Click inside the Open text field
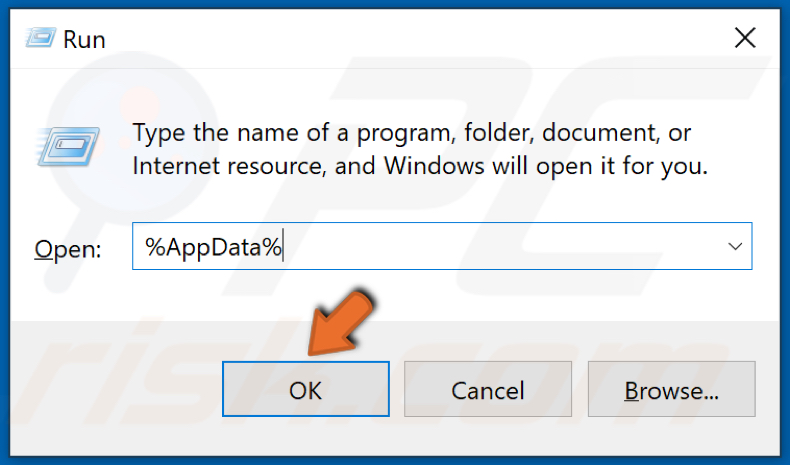The image size is (790, 465). tap(442, 246)
